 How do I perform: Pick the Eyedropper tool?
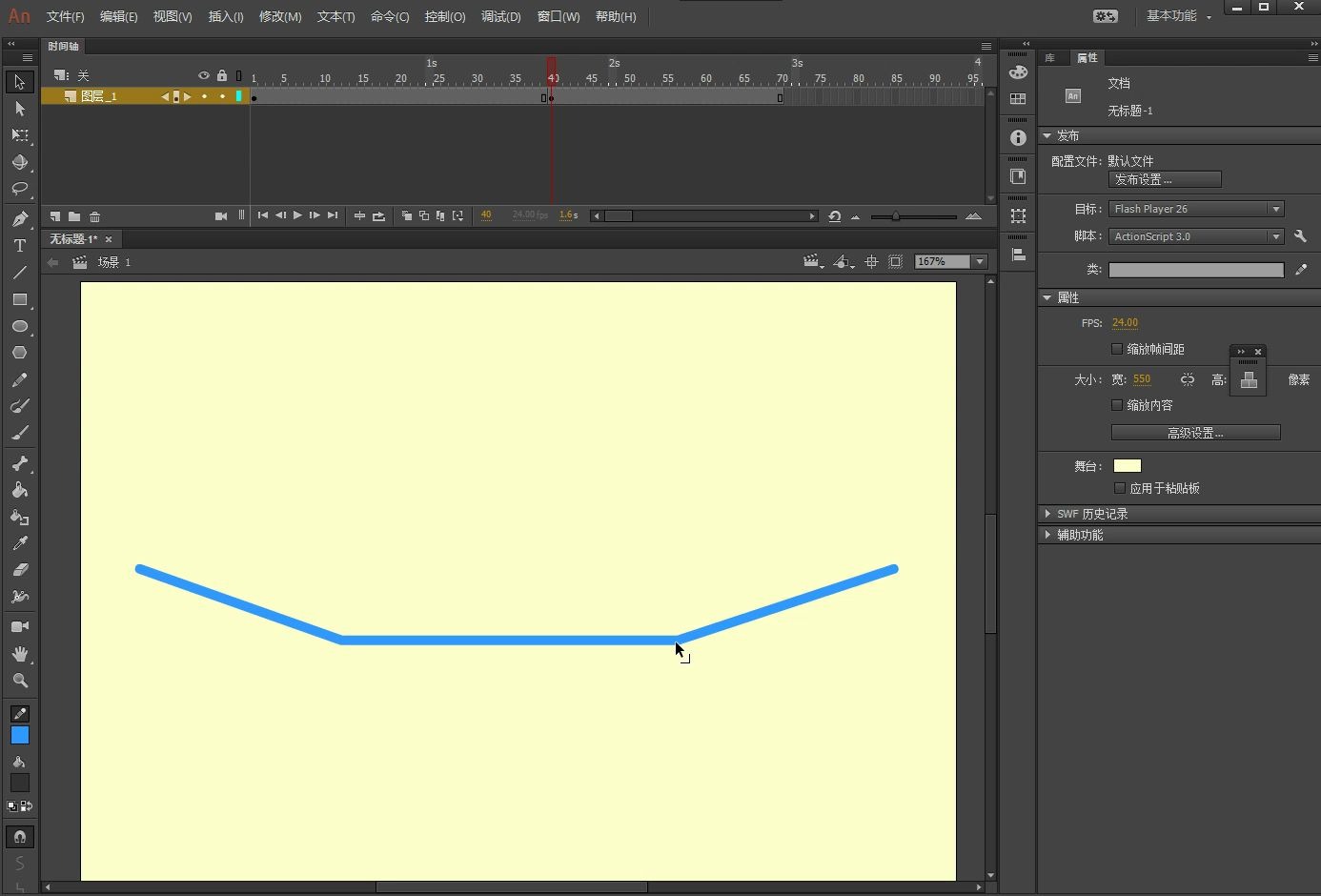pos(19,542)
